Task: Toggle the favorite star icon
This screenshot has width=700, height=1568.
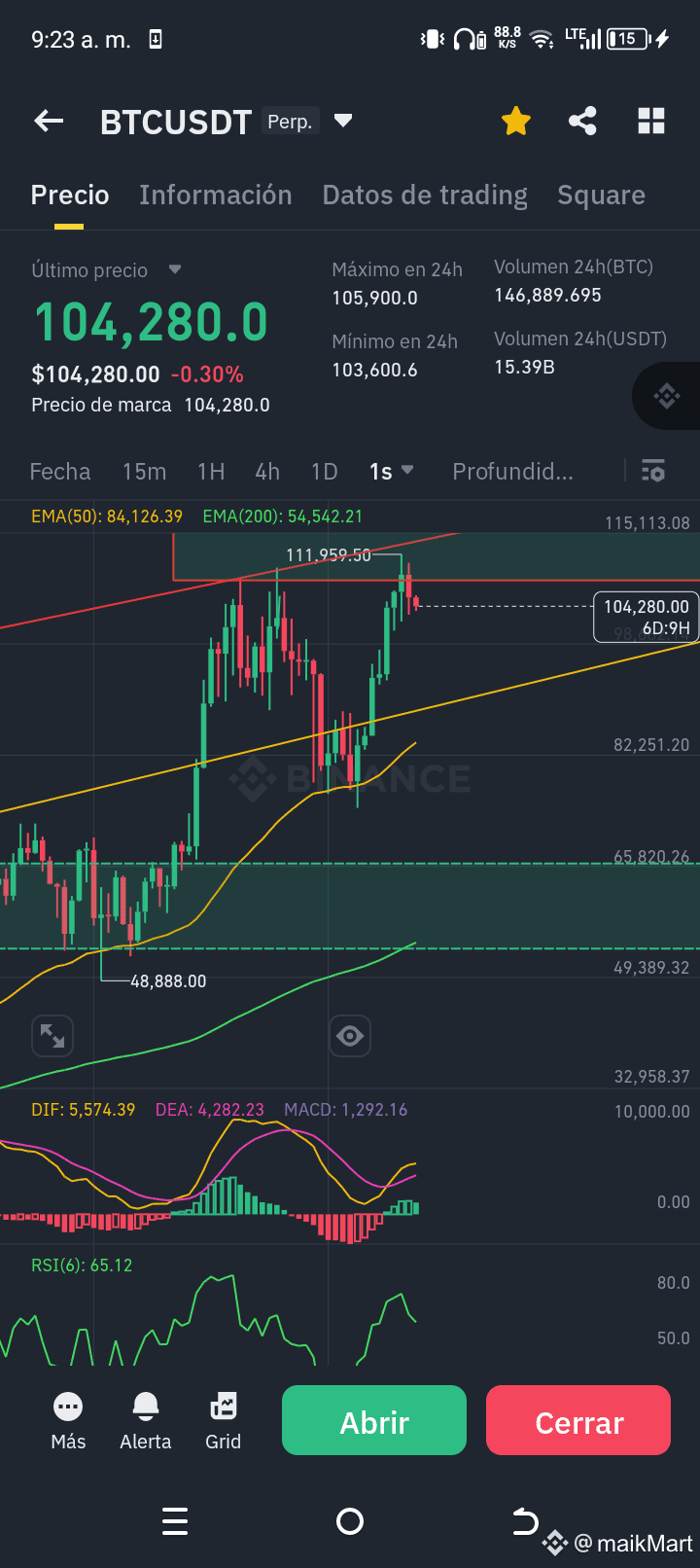Action: (x=516, y=122)
